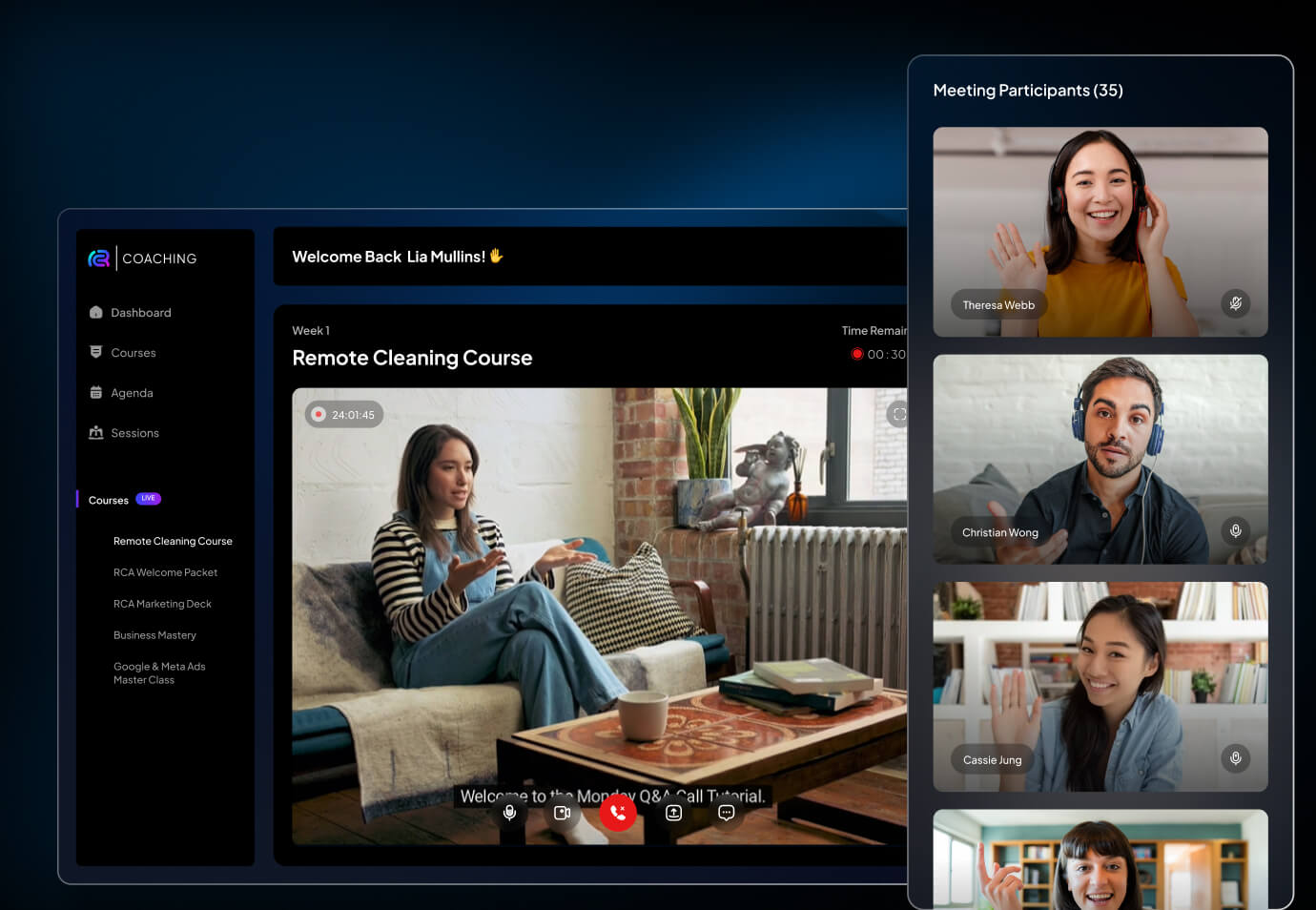Click the 24:01:45 recording timer badge

tap(344, 415)
